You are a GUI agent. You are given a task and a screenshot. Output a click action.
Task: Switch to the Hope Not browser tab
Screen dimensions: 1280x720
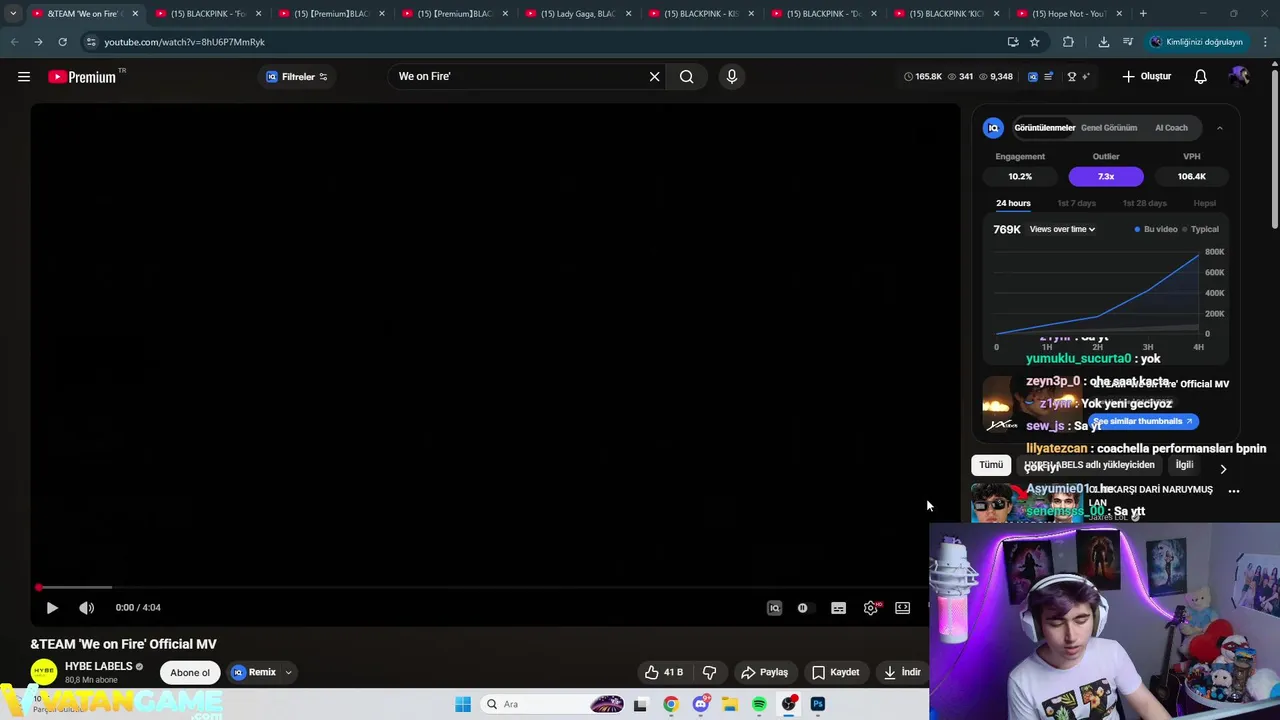point(1068,14)
